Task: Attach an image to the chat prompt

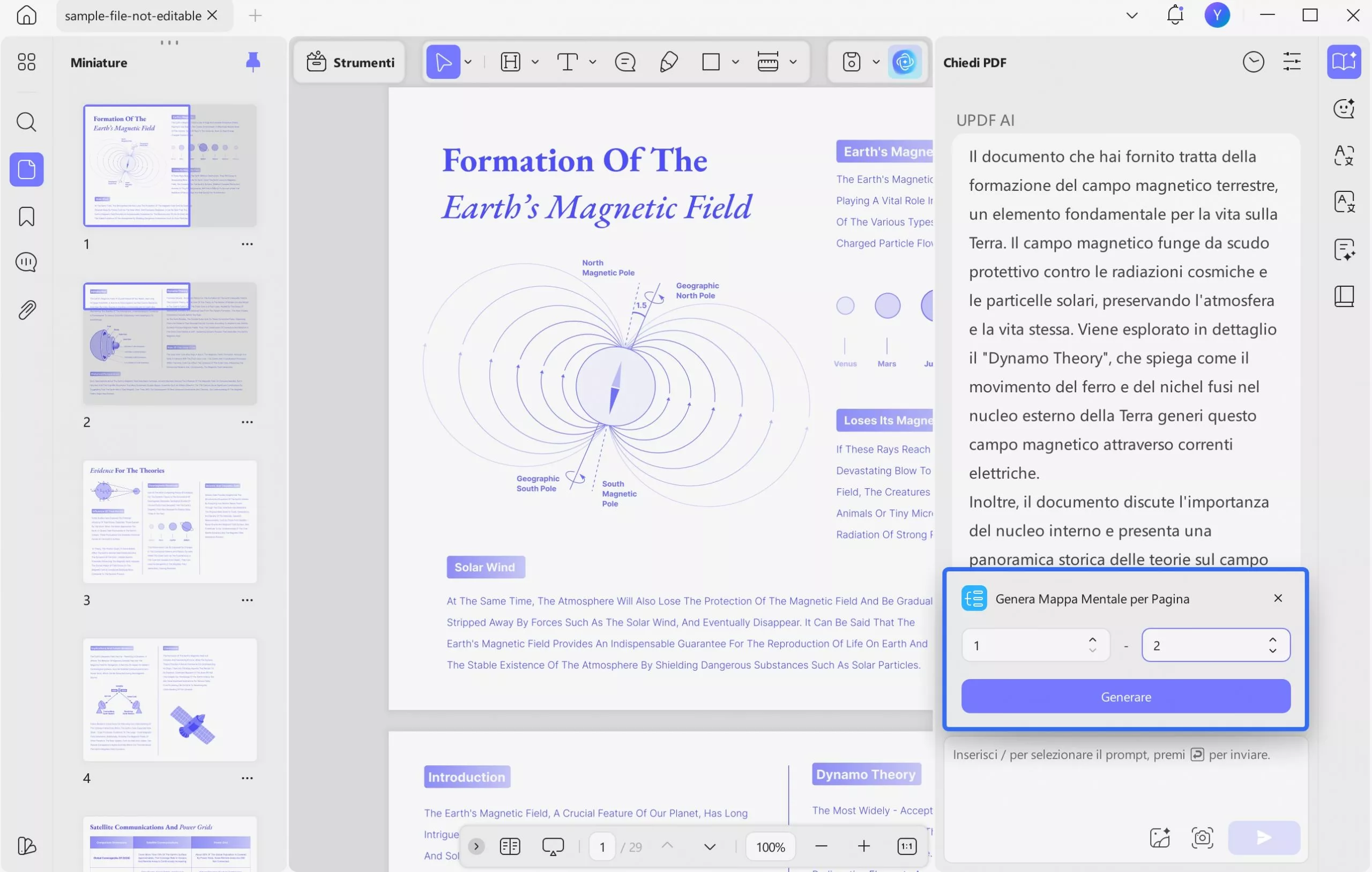Action: click(x=1159, y=837)
